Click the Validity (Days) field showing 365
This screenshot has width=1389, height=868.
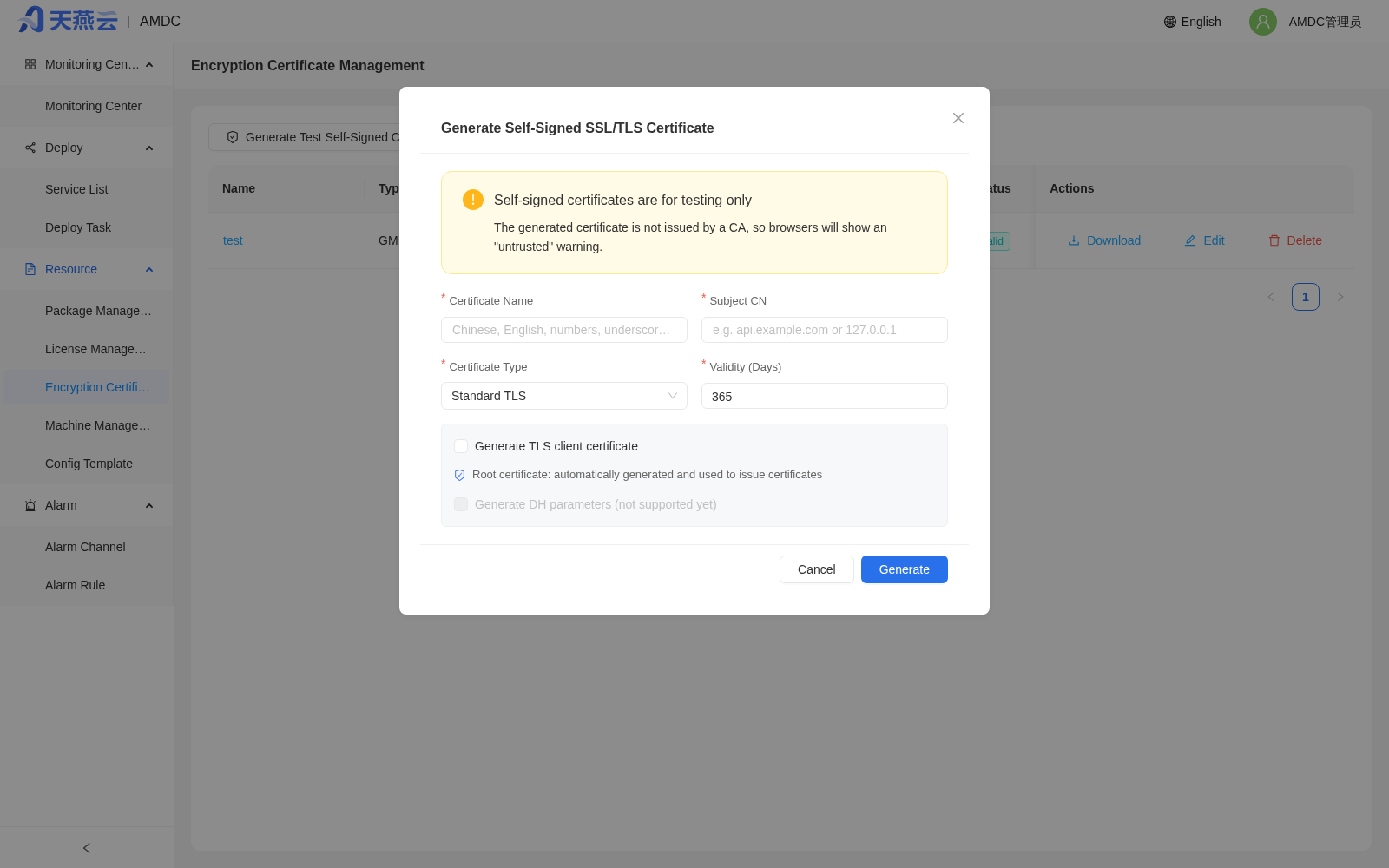(825, 396)
